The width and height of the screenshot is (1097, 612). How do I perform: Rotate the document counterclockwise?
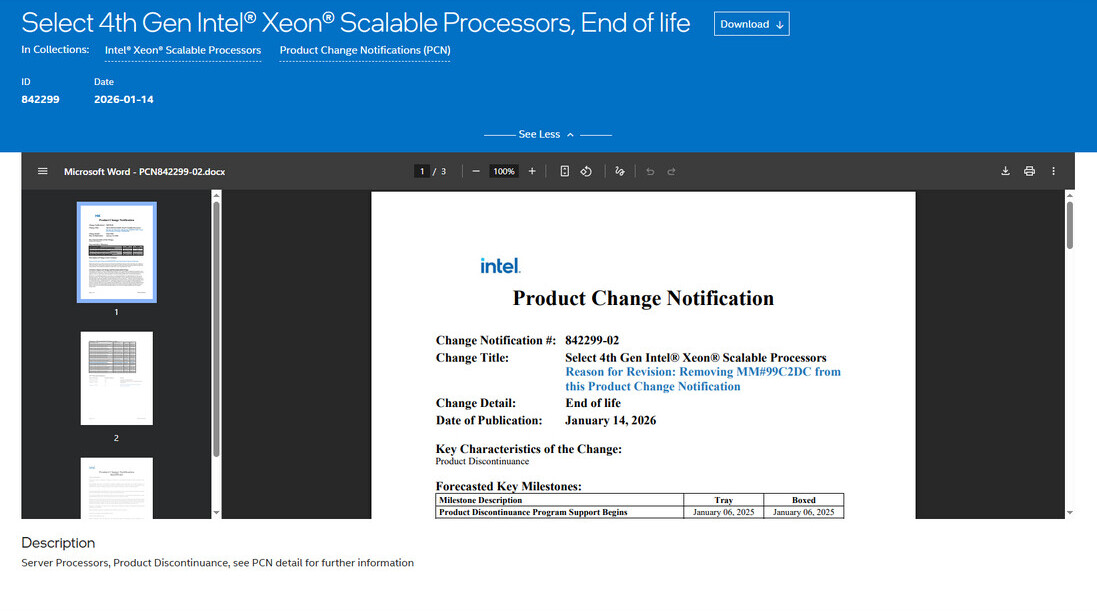pos(587,171)
